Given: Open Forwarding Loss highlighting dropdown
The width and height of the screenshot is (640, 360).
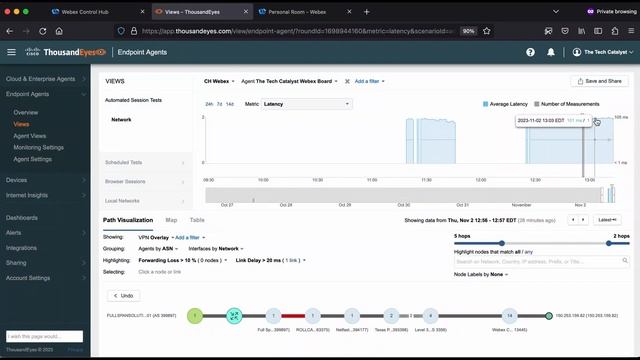Looking at the screenshot, I should pos(182,260).
